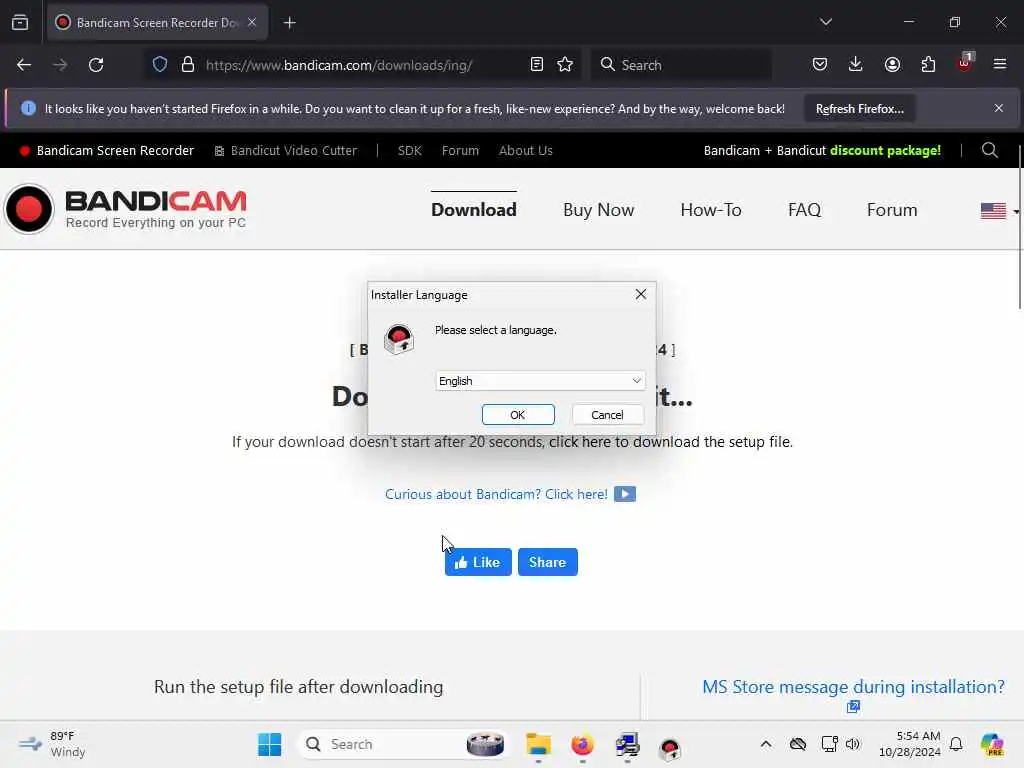Close the Bandicam Screen Recorder tab
The height and width of the screenshot is (768, 1024).
252,23
